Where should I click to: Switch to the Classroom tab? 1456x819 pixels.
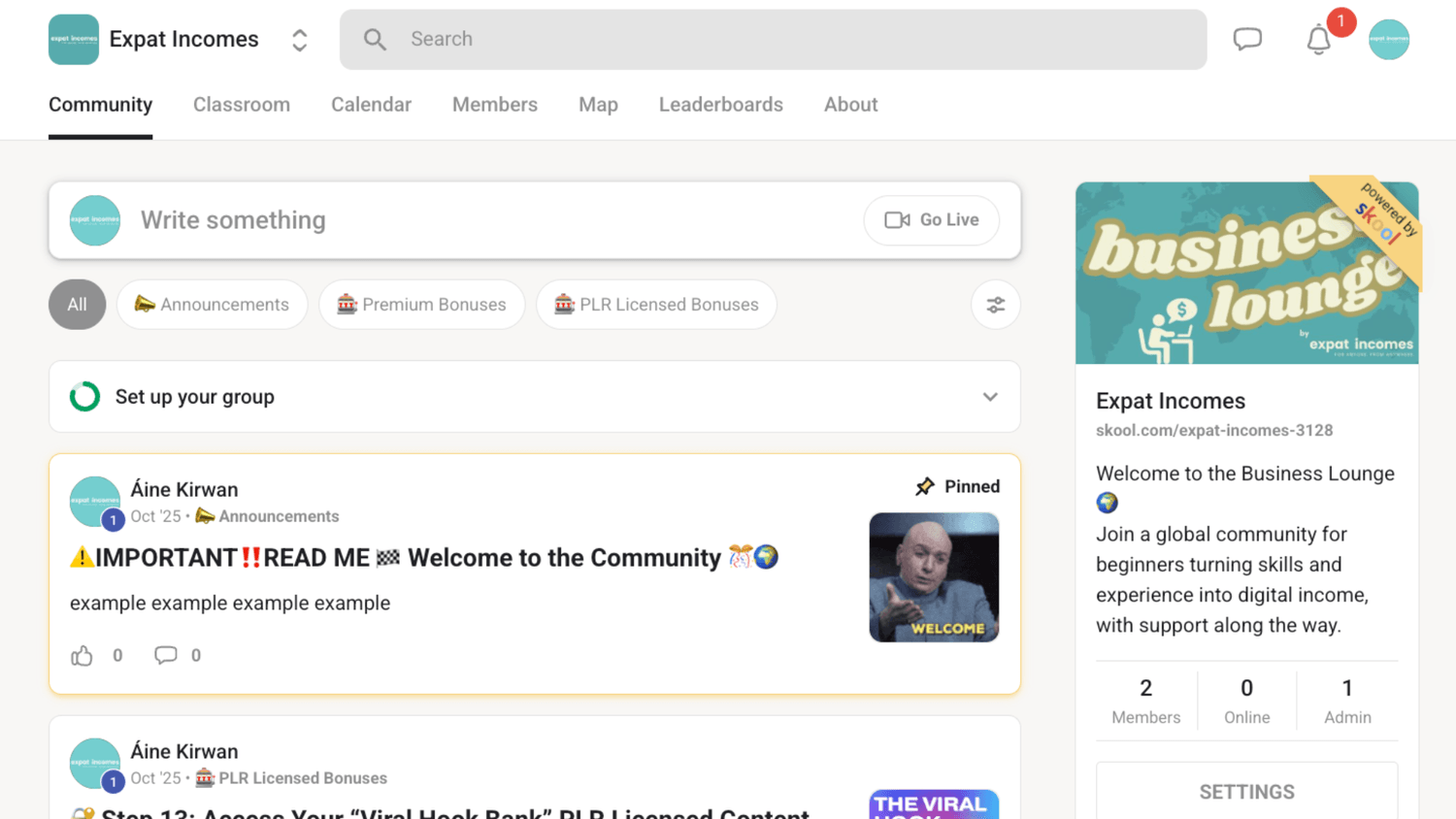pyautogui.click(x=242, y=105)
